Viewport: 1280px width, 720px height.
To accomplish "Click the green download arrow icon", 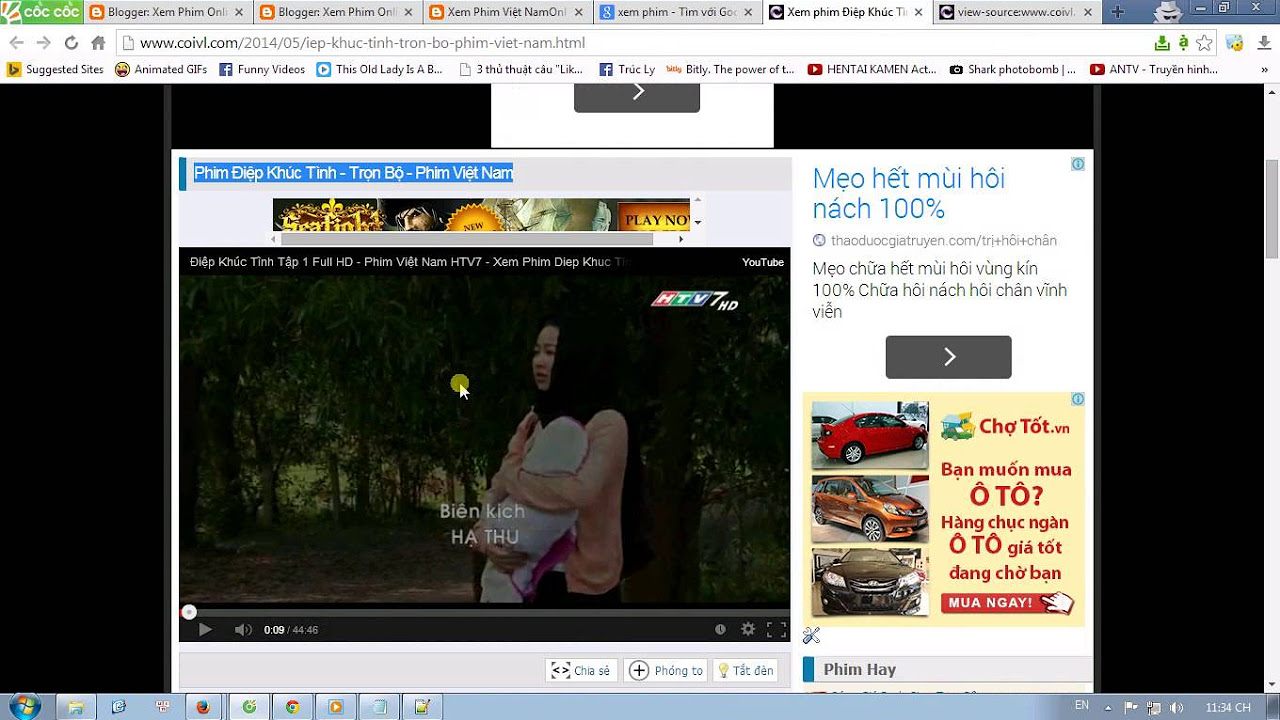I will pos(1162,43).
